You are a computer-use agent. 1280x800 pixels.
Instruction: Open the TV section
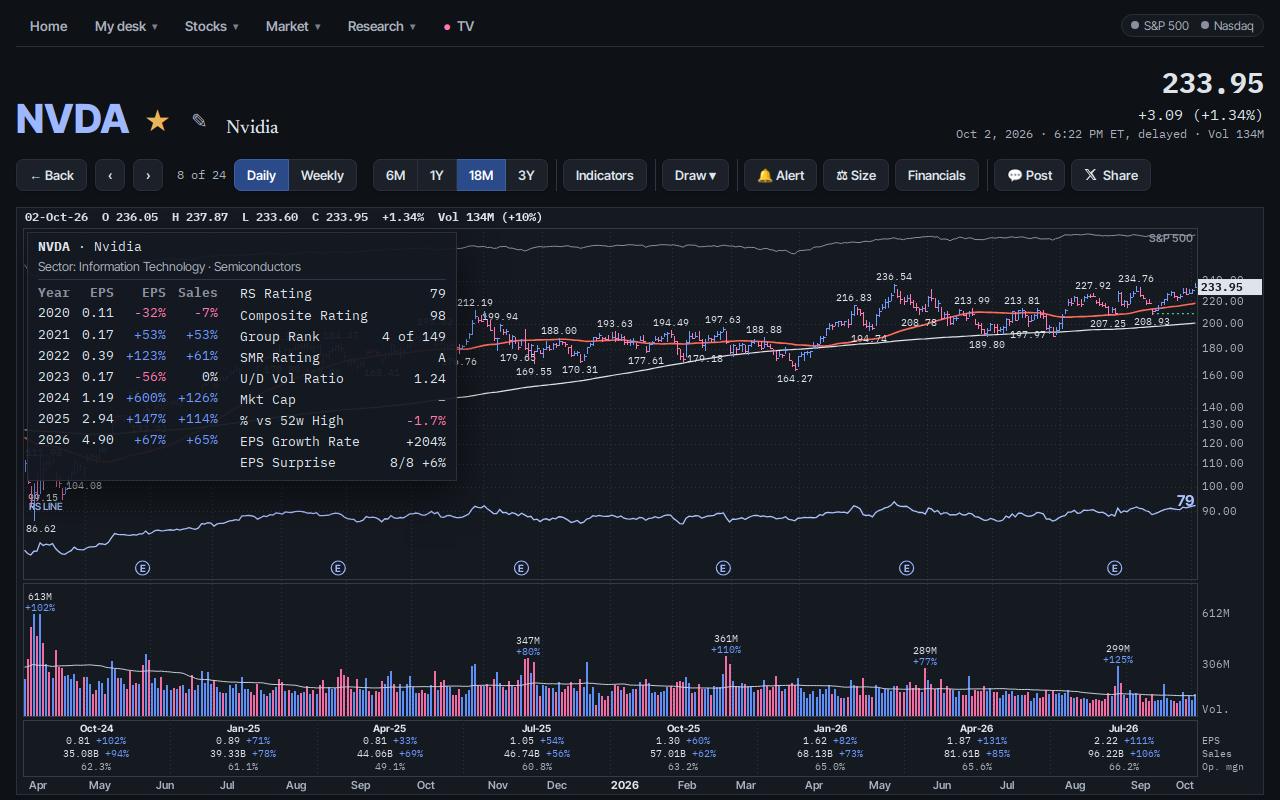(459, 26)
